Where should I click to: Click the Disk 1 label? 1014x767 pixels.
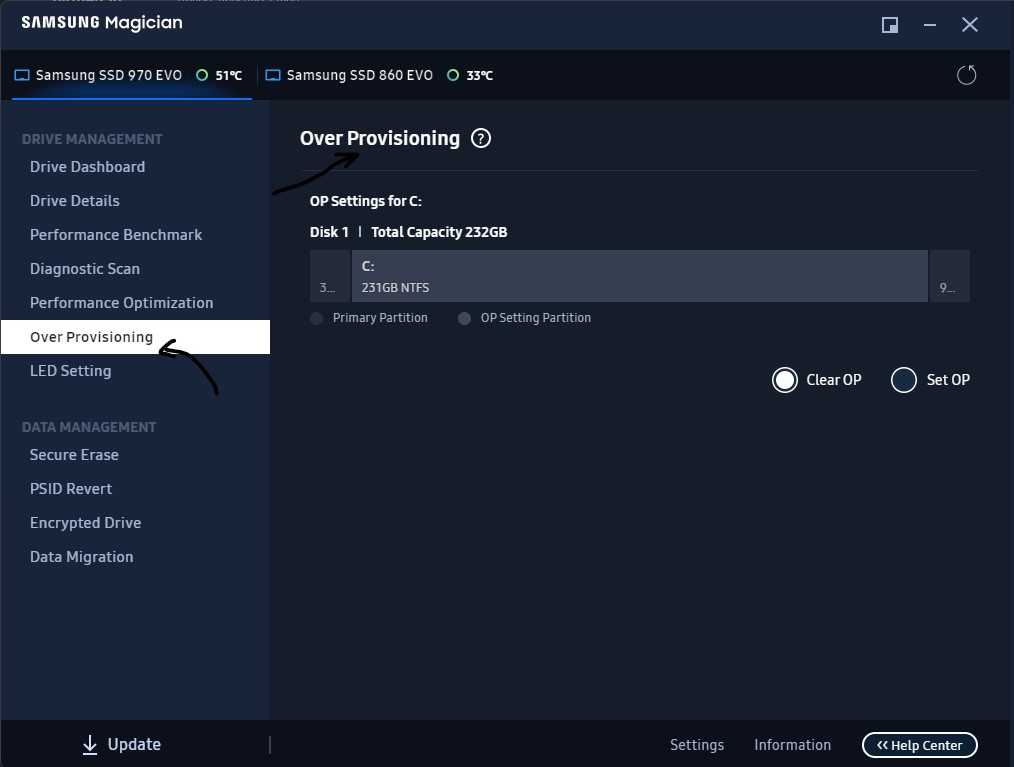(x=329, y=232)
